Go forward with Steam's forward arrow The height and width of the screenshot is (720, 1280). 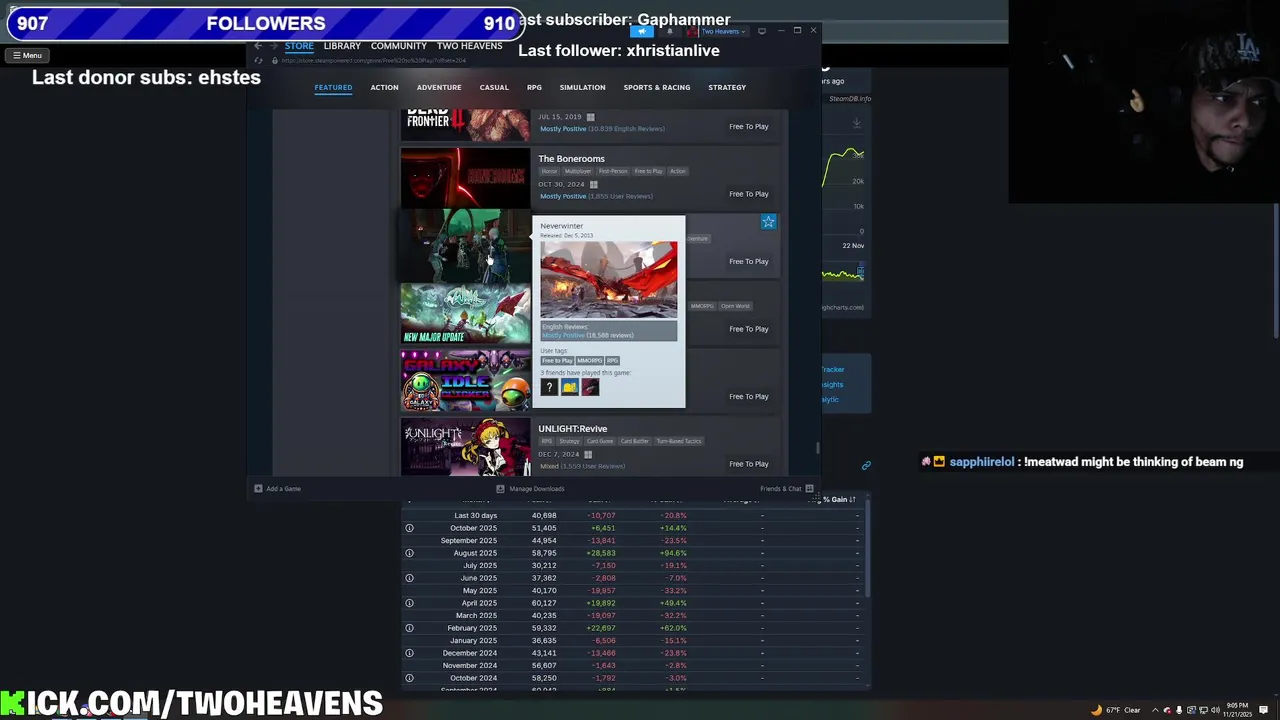(273, 46)
